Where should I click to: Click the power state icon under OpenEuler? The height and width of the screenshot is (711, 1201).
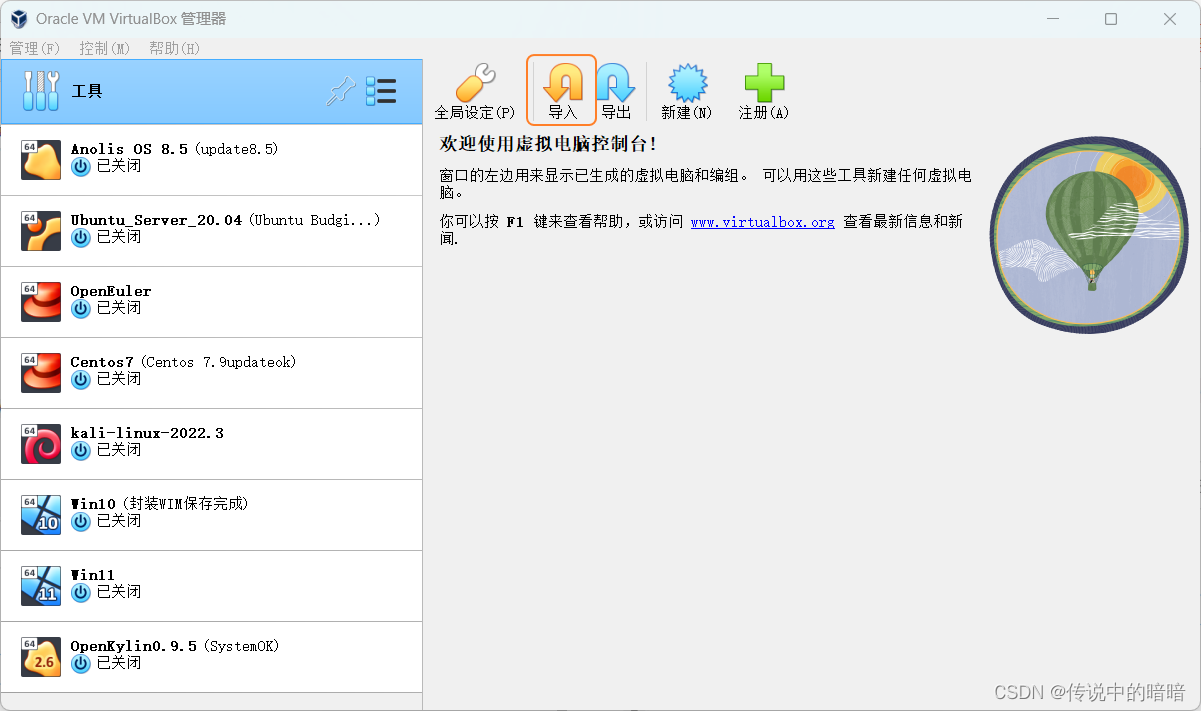[81, 309]
